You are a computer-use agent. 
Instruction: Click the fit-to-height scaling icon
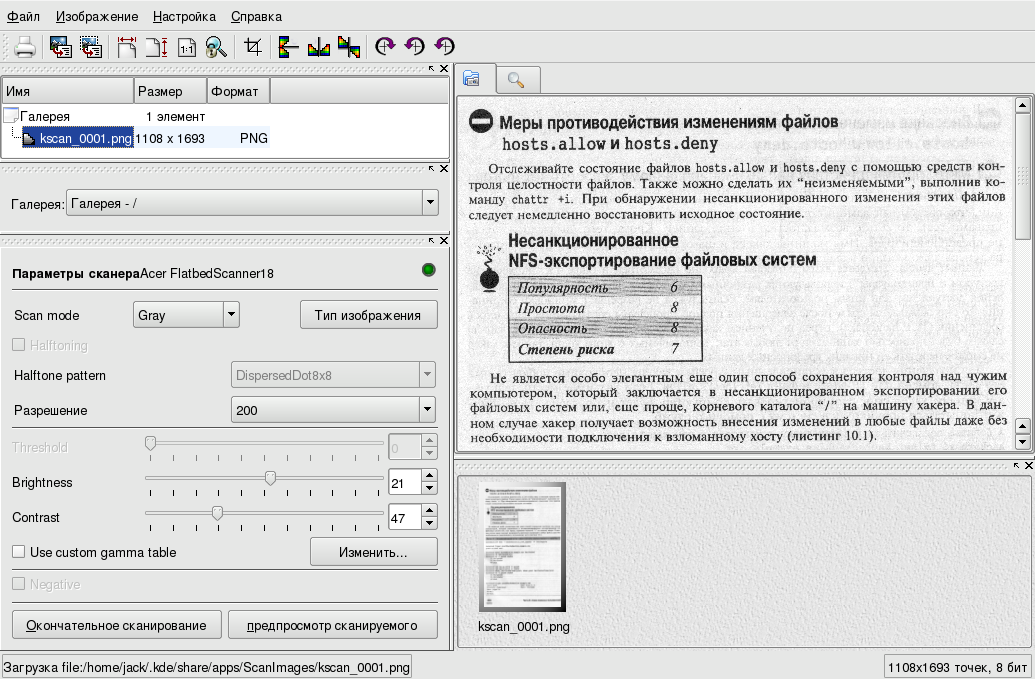pos(157,46)
